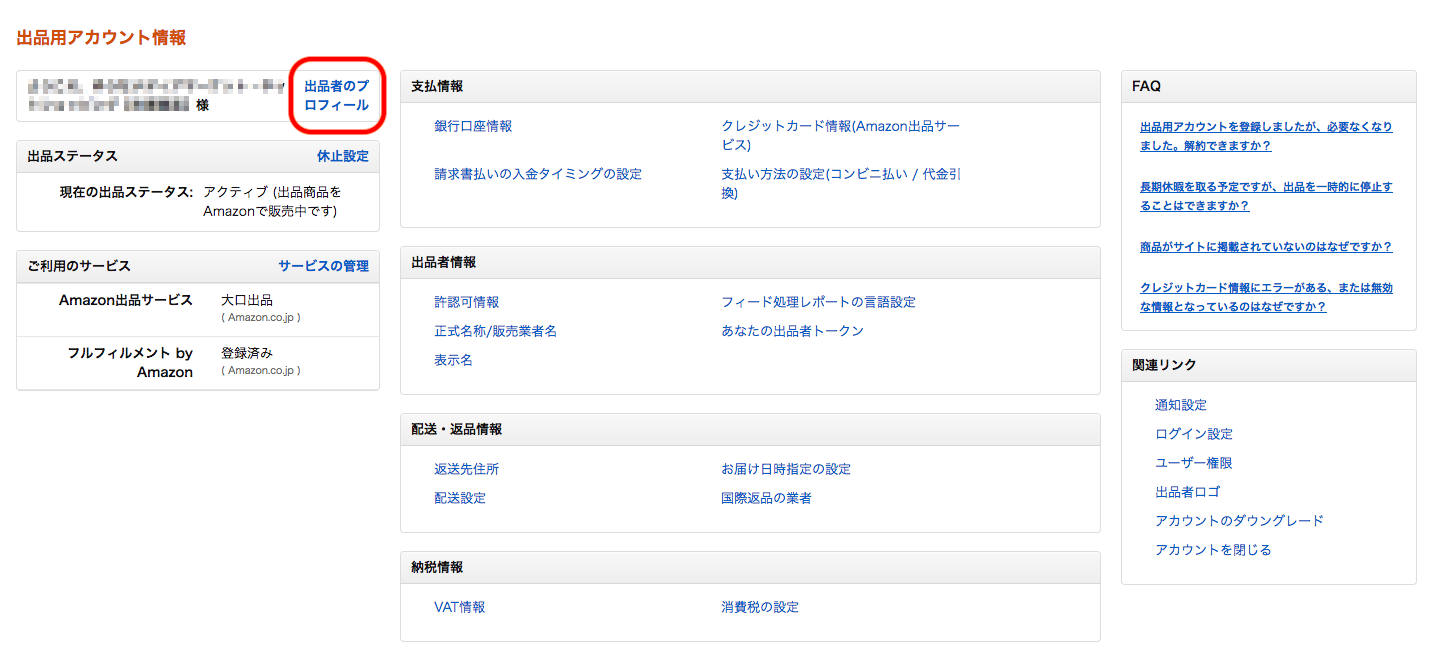
Task: Open お届け日時指定の設定
Action: click(x=786, y=469)
